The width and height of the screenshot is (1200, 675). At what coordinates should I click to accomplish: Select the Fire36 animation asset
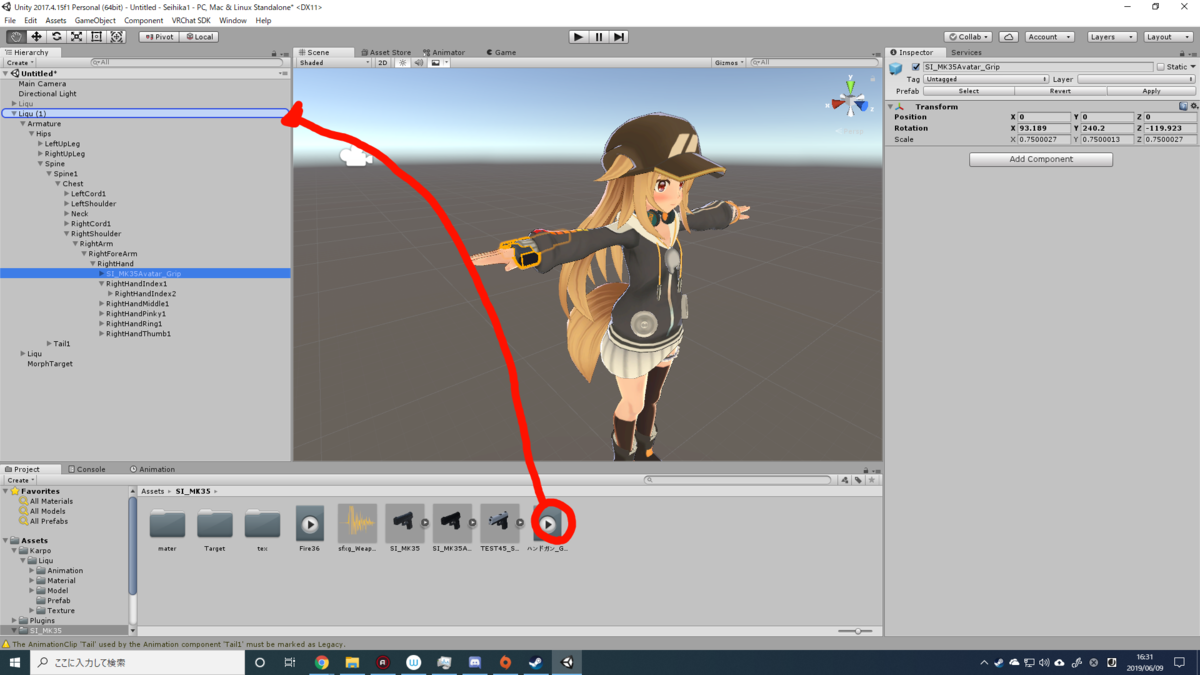[310, 529]
